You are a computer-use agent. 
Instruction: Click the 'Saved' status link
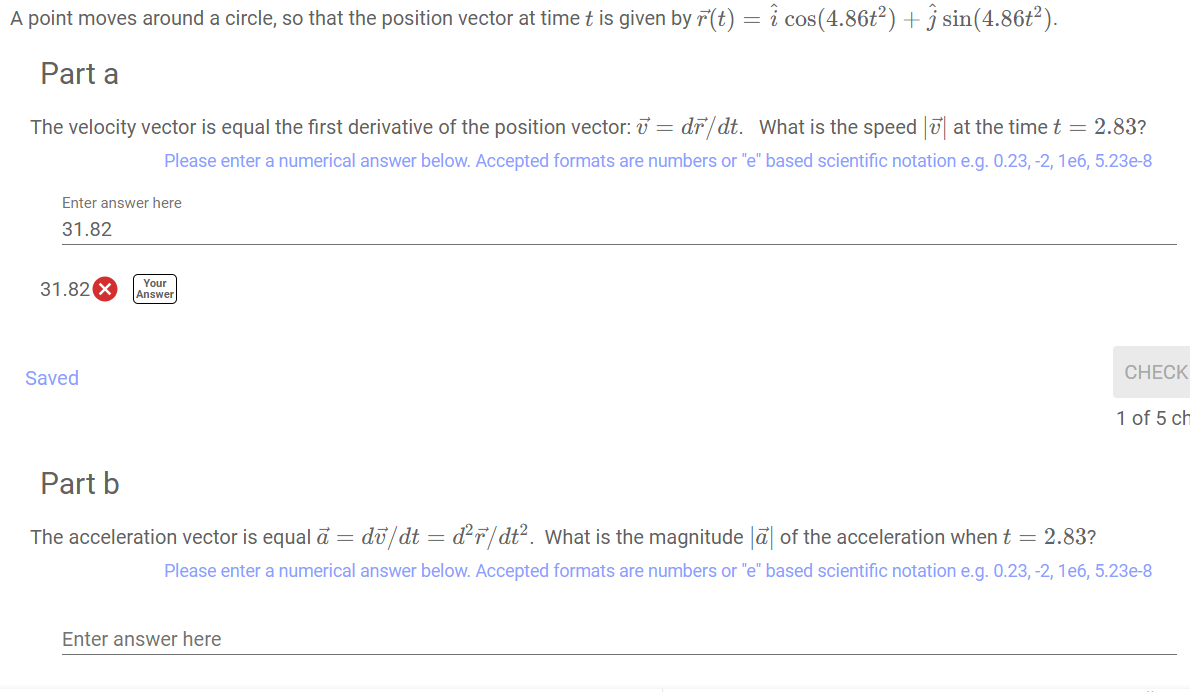pyautogui.click(x=51, y=377)
